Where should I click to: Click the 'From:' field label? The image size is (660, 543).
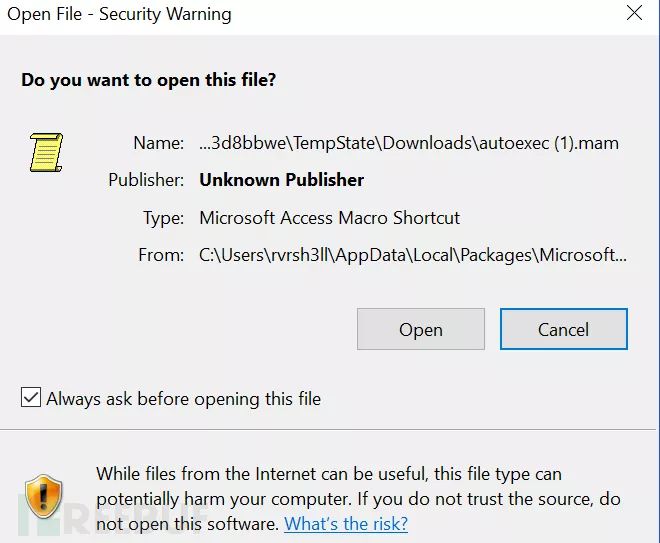tap(161, 254)
